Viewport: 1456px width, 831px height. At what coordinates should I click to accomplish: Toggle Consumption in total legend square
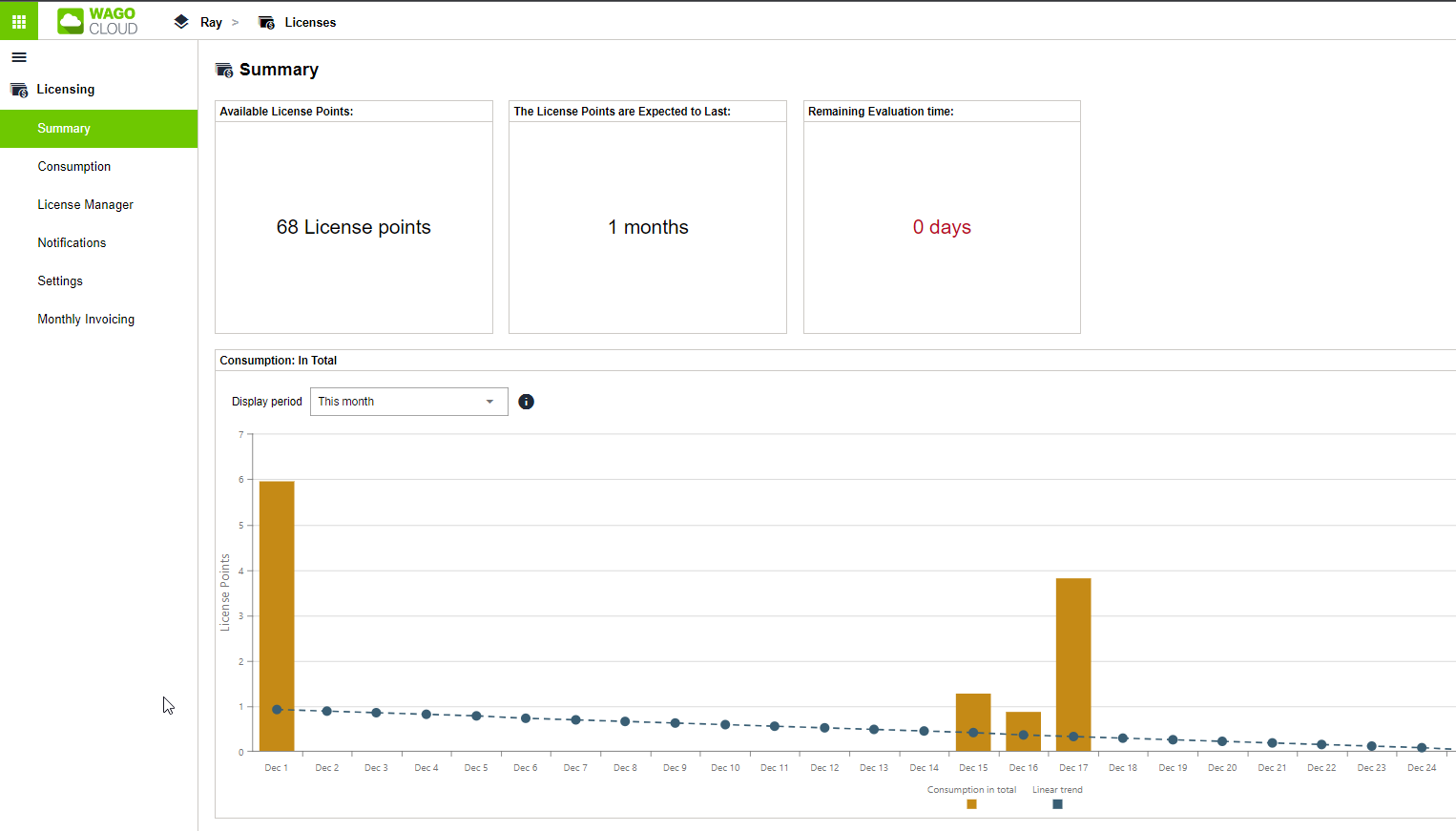[x=971, y=804]
